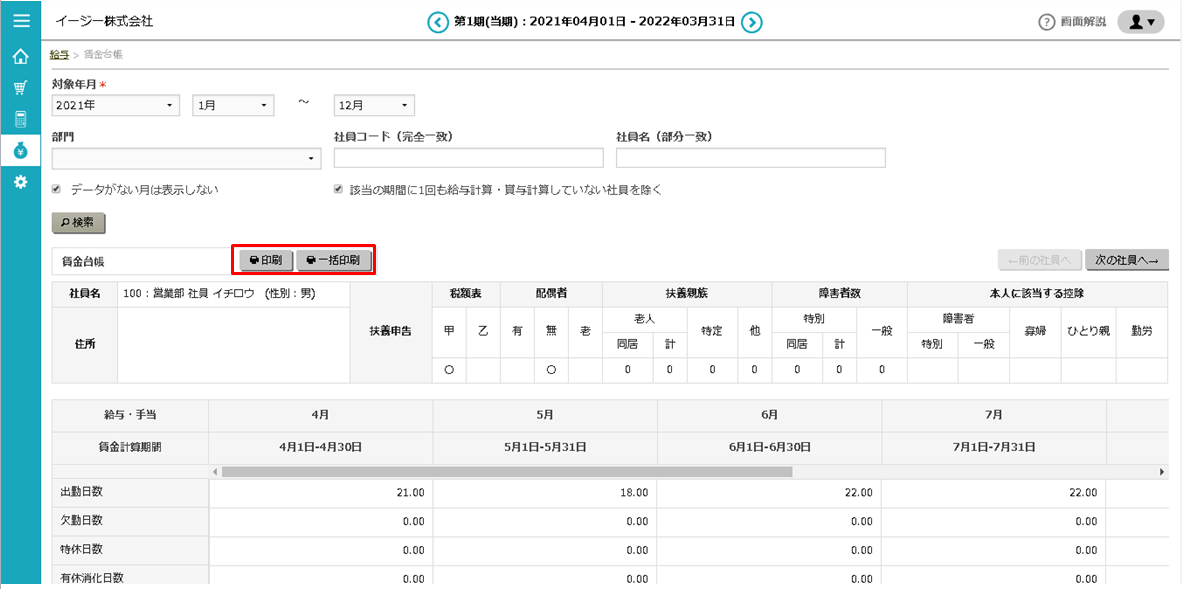Open the shopping cart sidebar icon
This screenshot has width=1187, height=589.
tap(20, 88)
